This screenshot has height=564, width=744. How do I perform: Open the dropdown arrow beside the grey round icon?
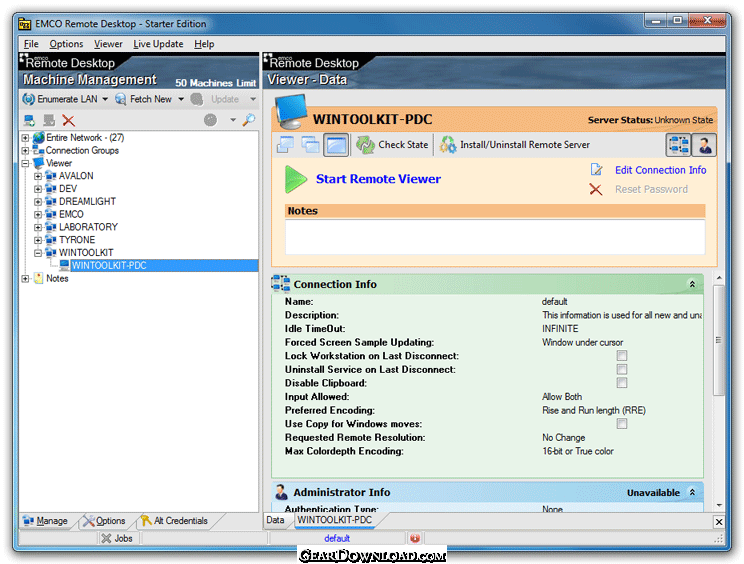coord(233,120)
